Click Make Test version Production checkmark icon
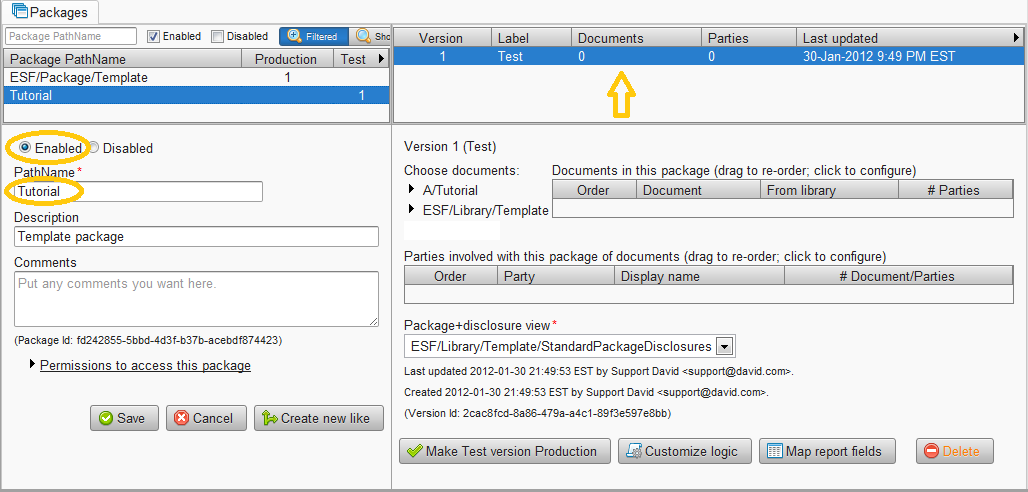This screenshot has height=492, width=1028. [414, 451]
